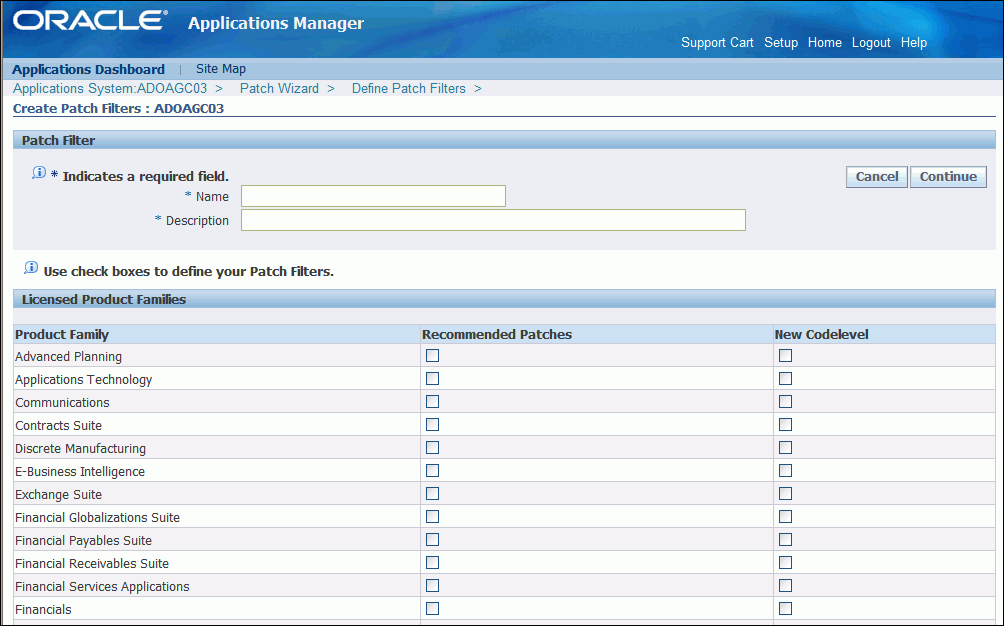Screen dimensions: 1004x626
Task: Open Support Cart in the header
Action: [717, 43]
